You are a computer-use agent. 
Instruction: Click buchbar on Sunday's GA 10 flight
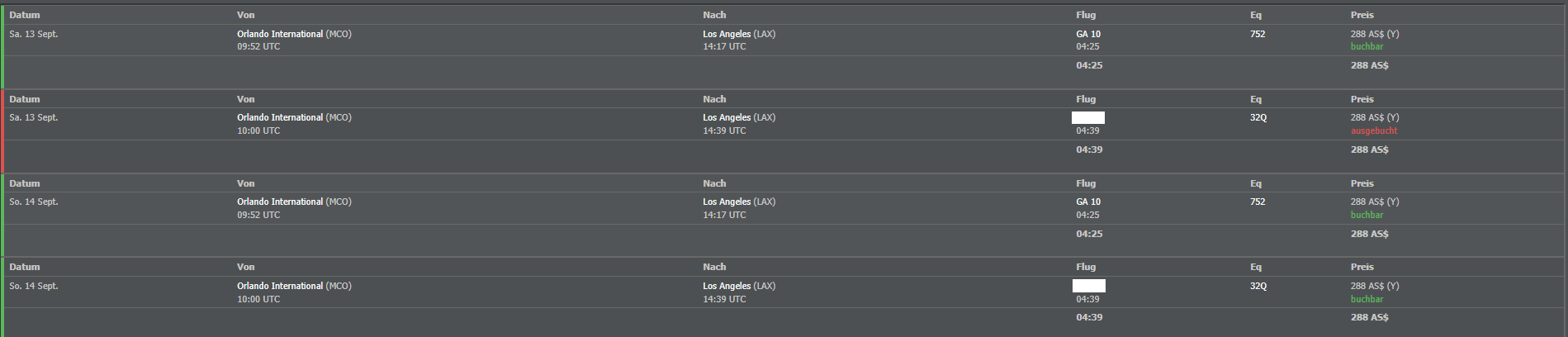pos(1367,215)
